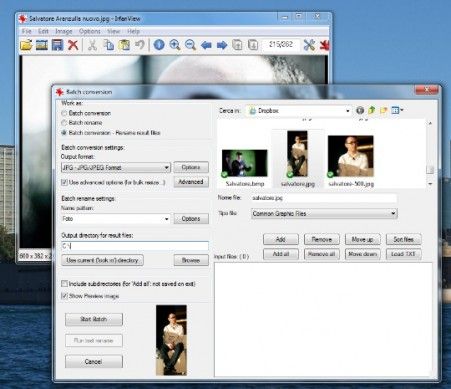Image resolution: width=451 pixels, height=389 pixels.
Task: Open the Slideshow icon in IrfanView toolbar
Action: point(42,45)
